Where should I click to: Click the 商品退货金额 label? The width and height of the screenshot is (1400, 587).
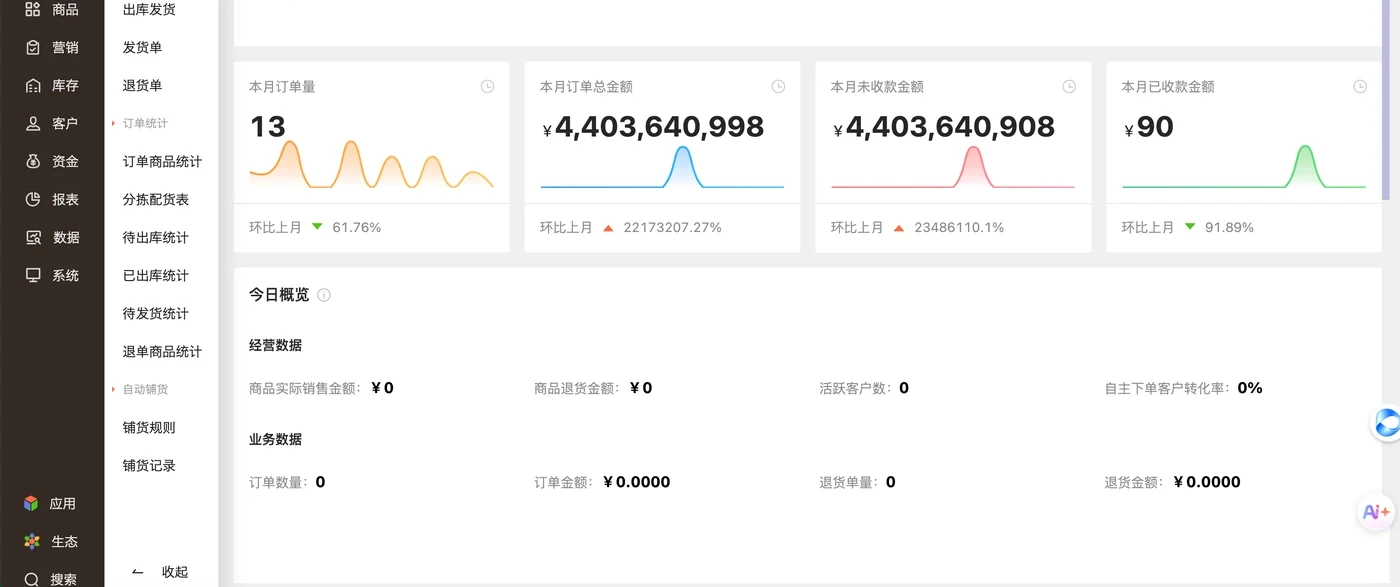click(x=576, y=388)
